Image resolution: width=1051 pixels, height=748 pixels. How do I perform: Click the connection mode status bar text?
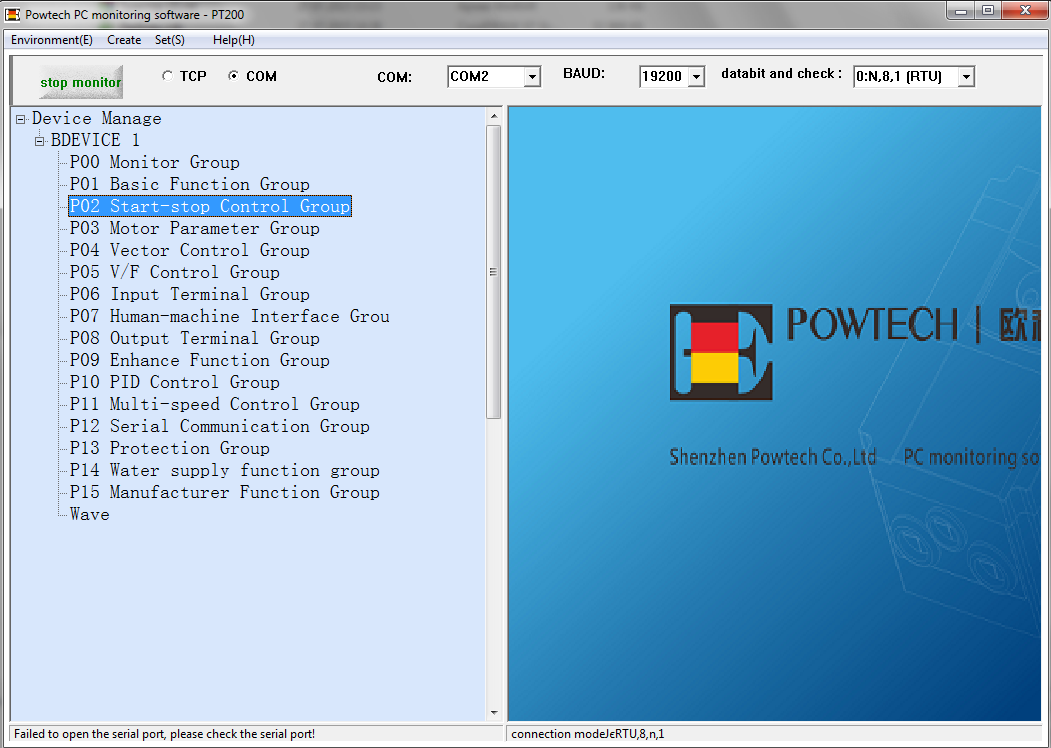pyautogui.click(x=588, y=734)
